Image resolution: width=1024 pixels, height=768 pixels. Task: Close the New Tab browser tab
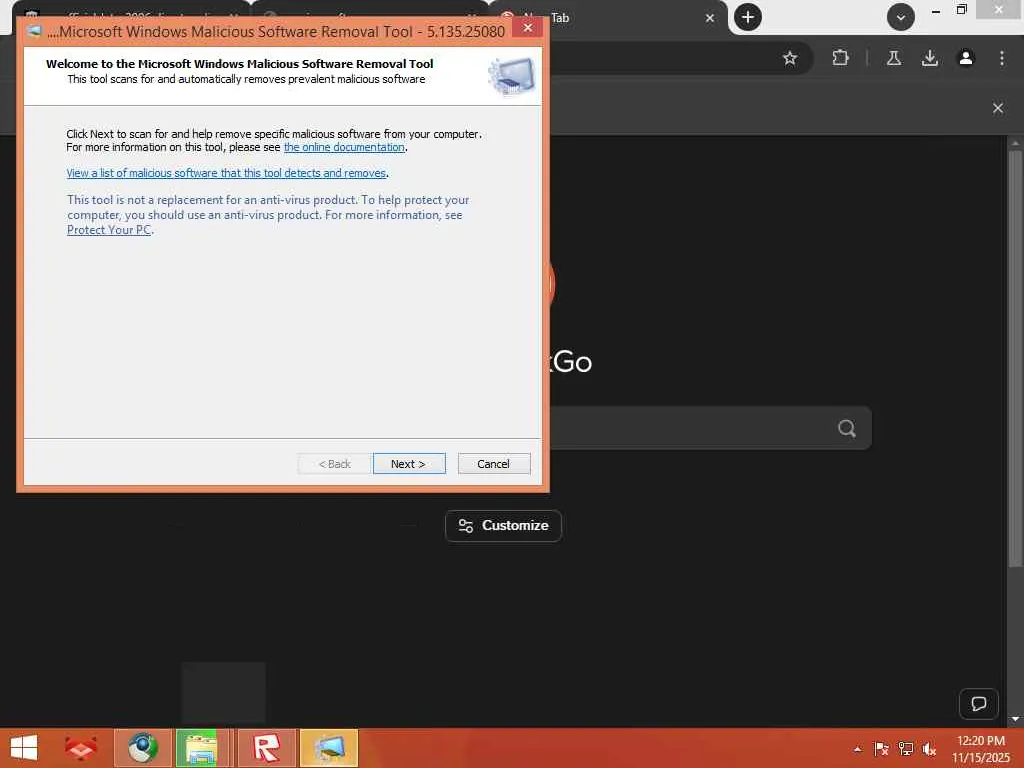coord(710,18)
